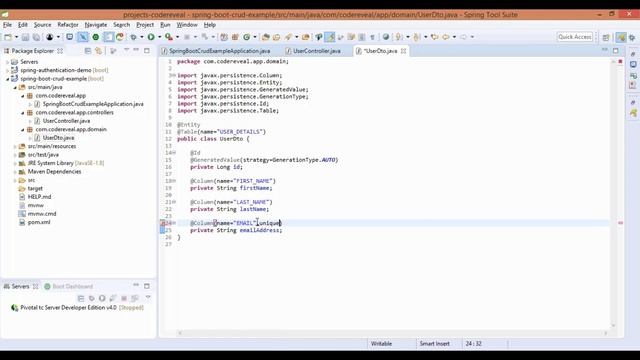Image resolution: width=640 pixels, height=360 pixels.
Task: Click the Publish icon in Servers view
Action: click(135, 298)
